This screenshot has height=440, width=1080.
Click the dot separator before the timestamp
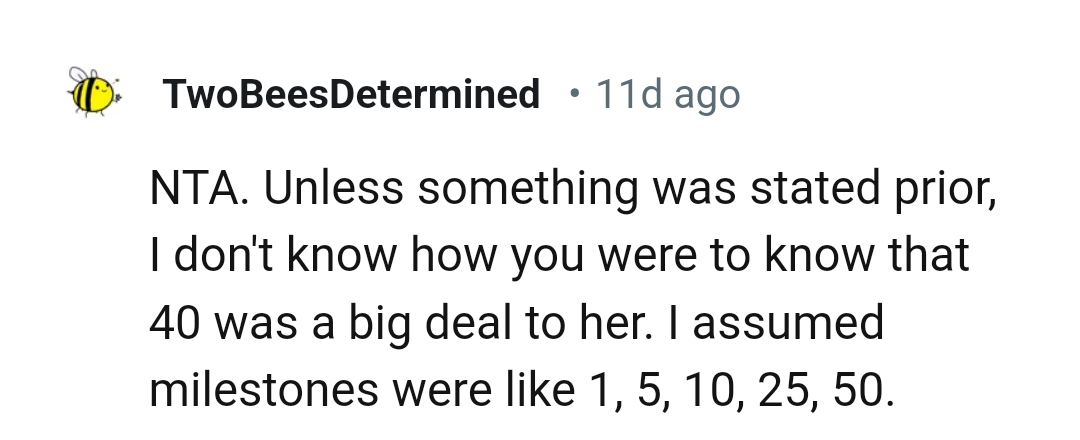(x=573, y=93)
